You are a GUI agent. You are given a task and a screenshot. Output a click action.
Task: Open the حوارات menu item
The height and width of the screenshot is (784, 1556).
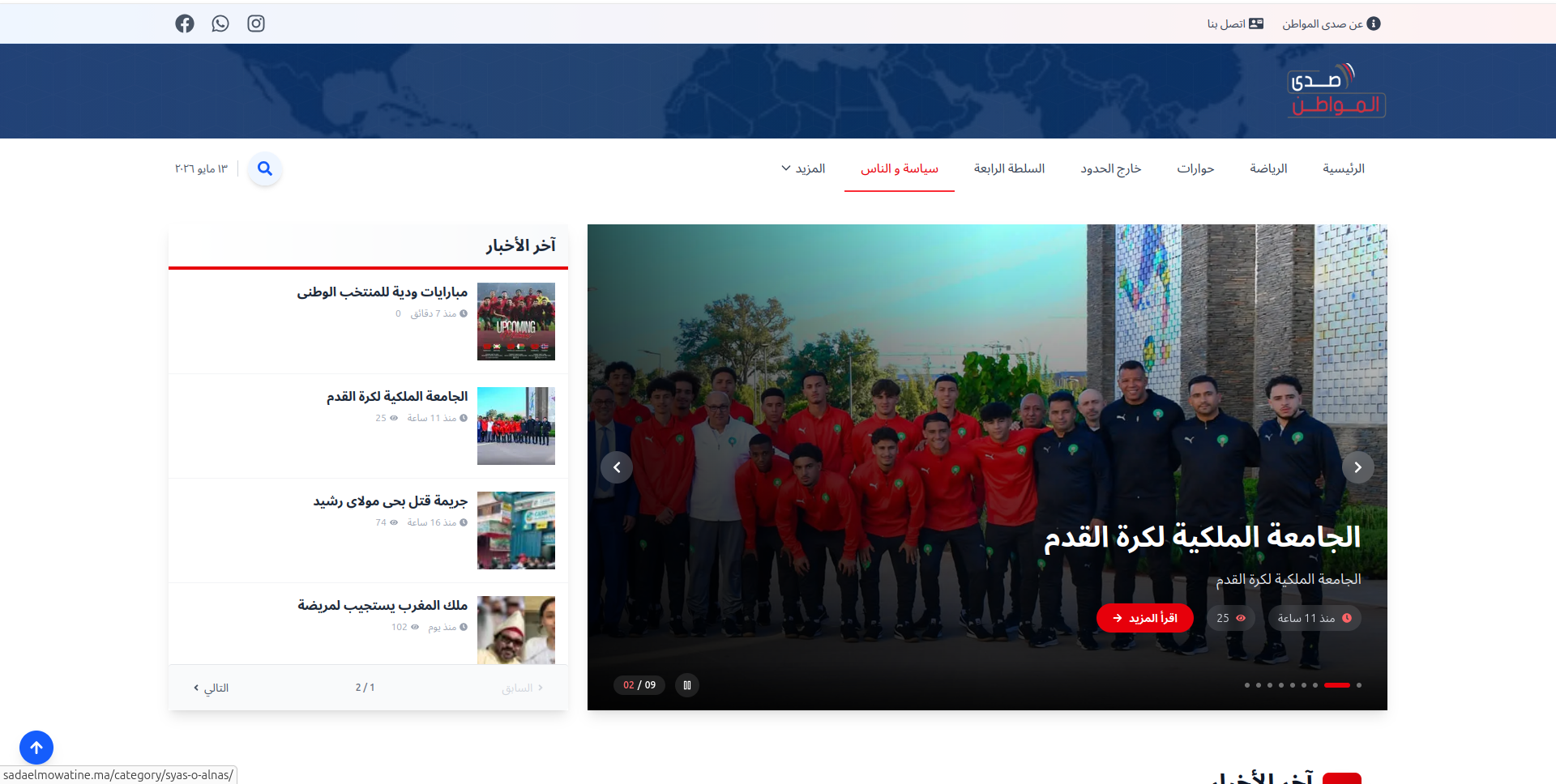[1195, 168]
